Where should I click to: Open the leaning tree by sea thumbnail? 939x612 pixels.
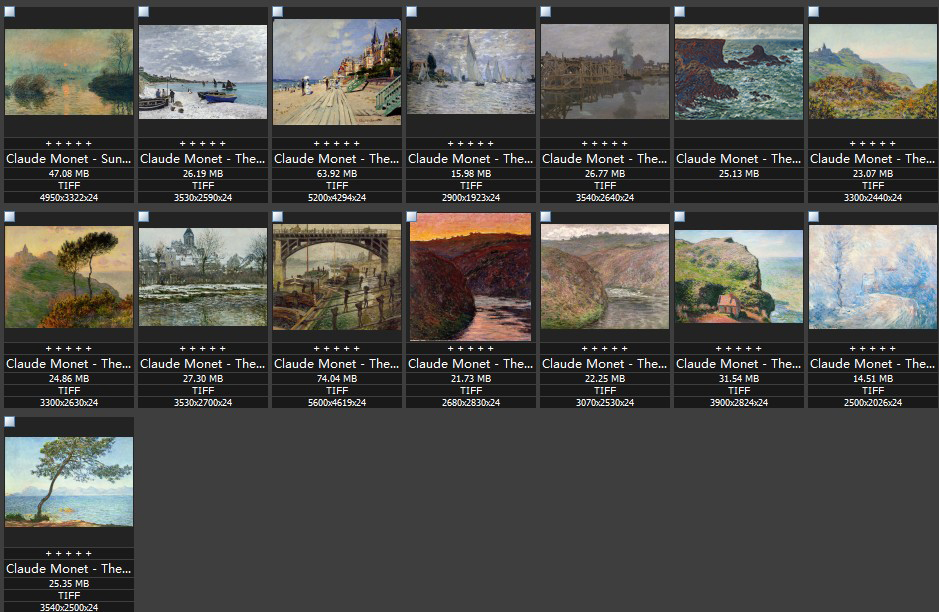(69, 482)
